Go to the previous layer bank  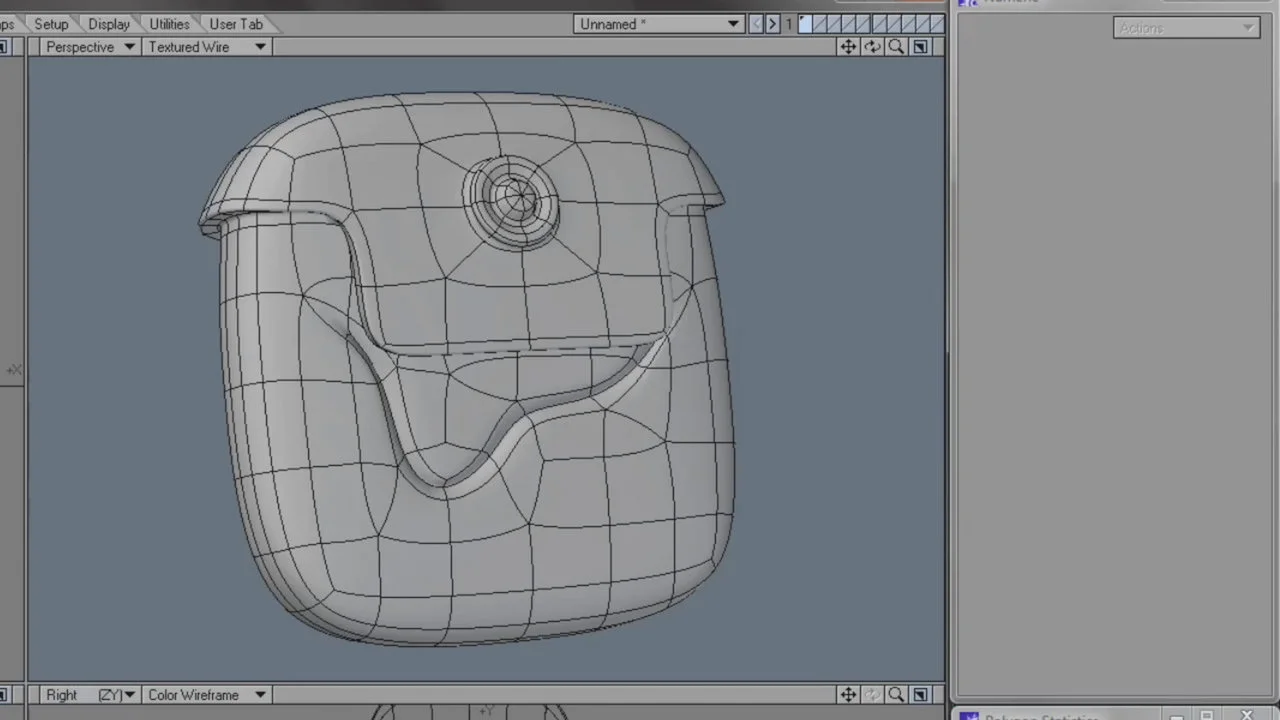pos(756,24)
